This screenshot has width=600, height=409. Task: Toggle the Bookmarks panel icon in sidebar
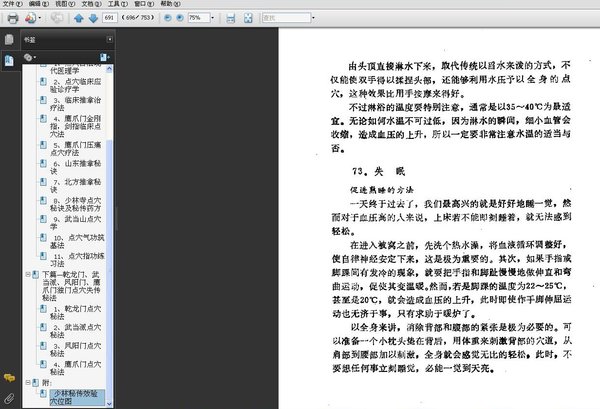(9, 60)
